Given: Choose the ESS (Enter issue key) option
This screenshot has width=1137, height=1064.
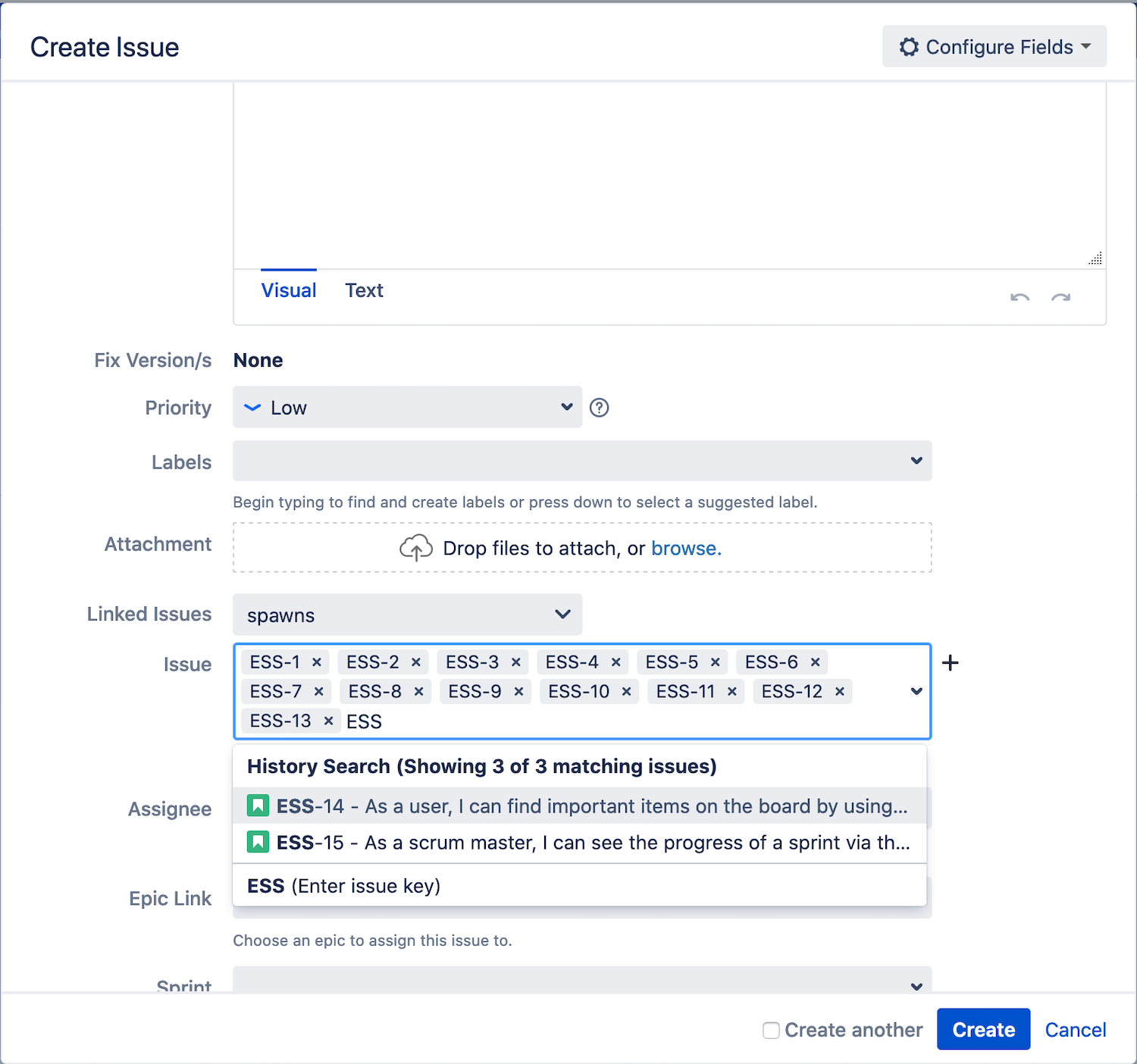Looking at the screenshot, I should coord(580,885).
